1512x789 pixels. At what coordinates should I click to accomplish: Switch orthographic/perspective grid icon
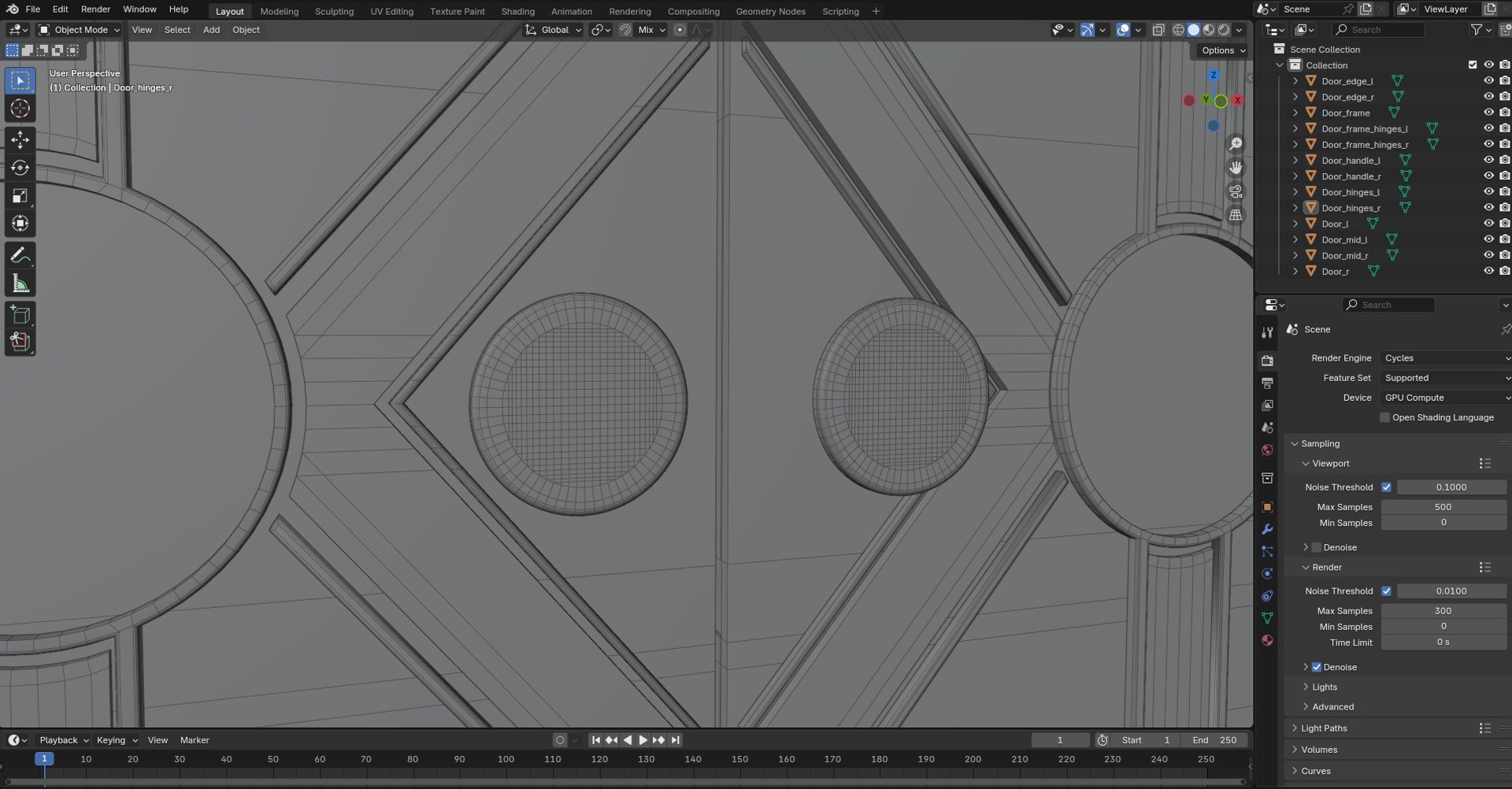coord(1236,215)
